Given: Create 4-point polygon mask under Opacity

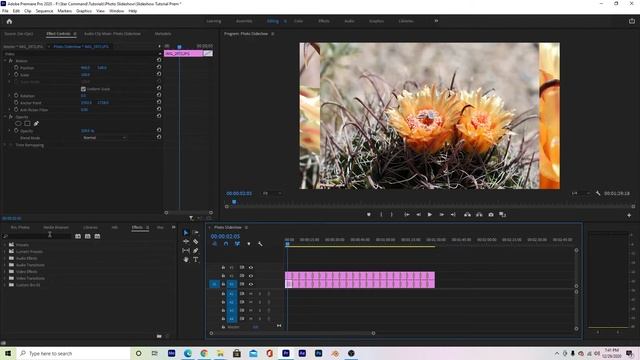Looking at the screenshot, I should [27, 123].
